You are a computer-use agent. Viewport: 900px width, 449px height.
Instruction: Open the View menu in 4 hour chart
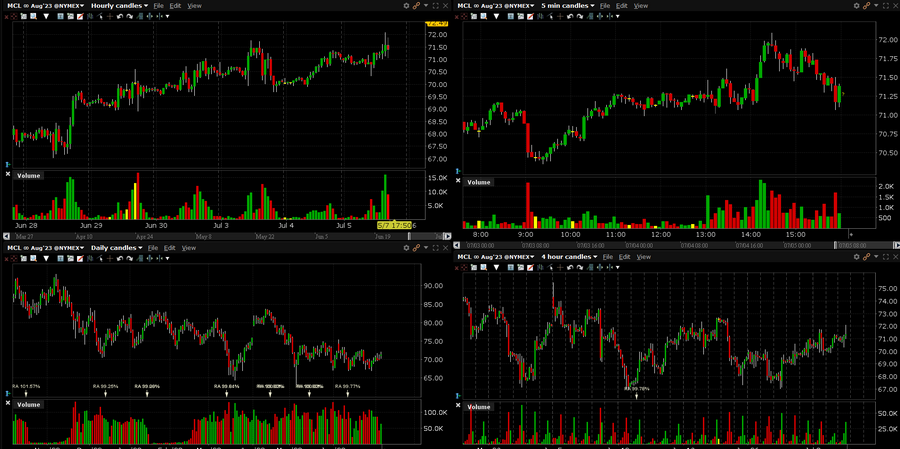point(643,257)
